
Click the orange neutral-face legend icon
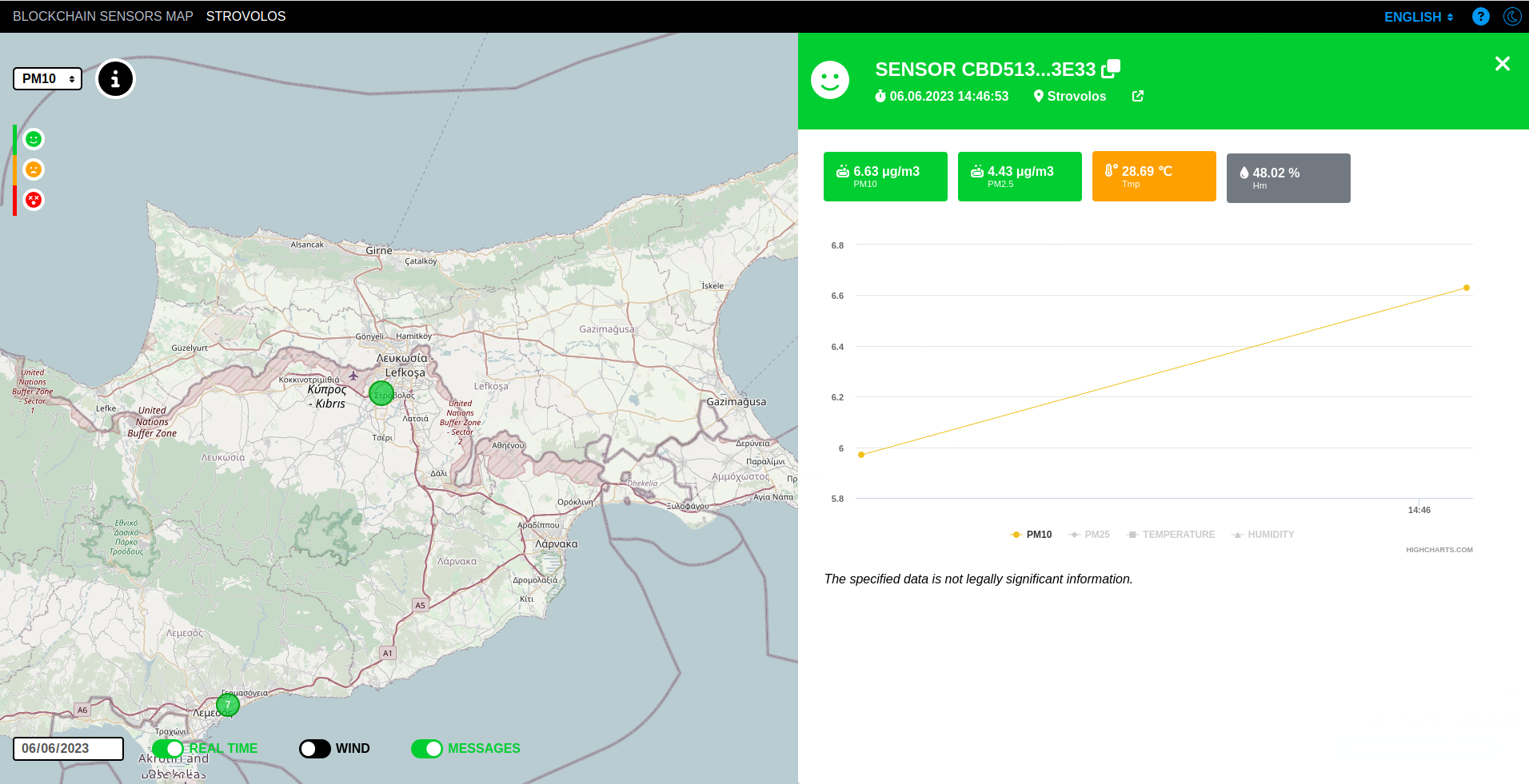33,169
